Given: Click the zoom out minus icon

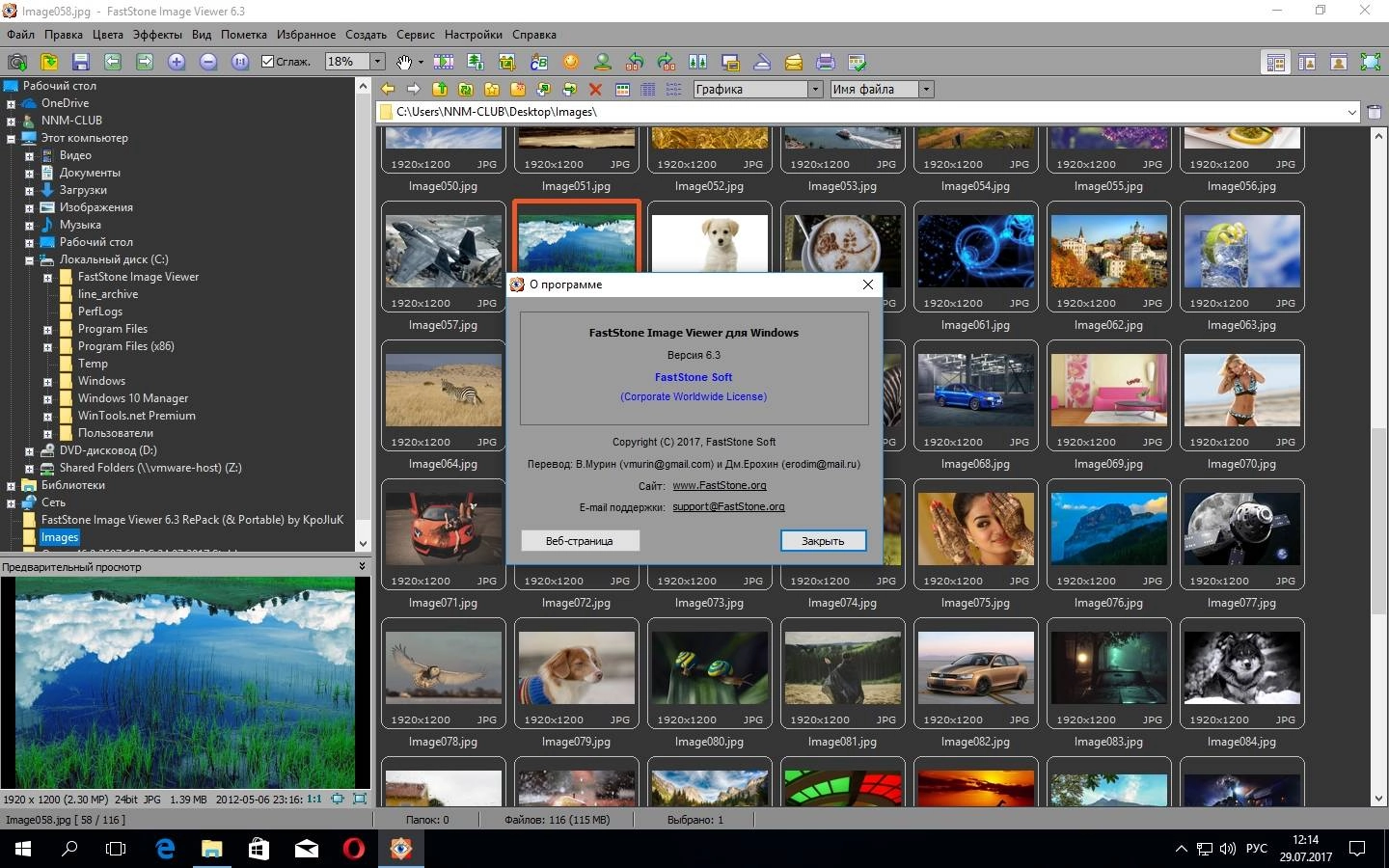Looking at the screenshot, I should tap(208, 62).
